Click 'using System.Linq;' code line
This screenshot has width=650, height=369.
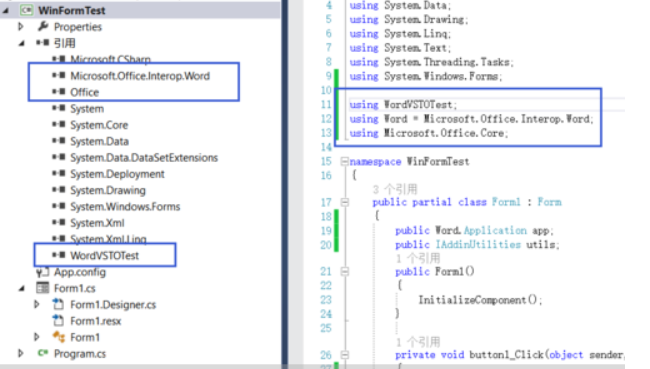tap(400, 34)
